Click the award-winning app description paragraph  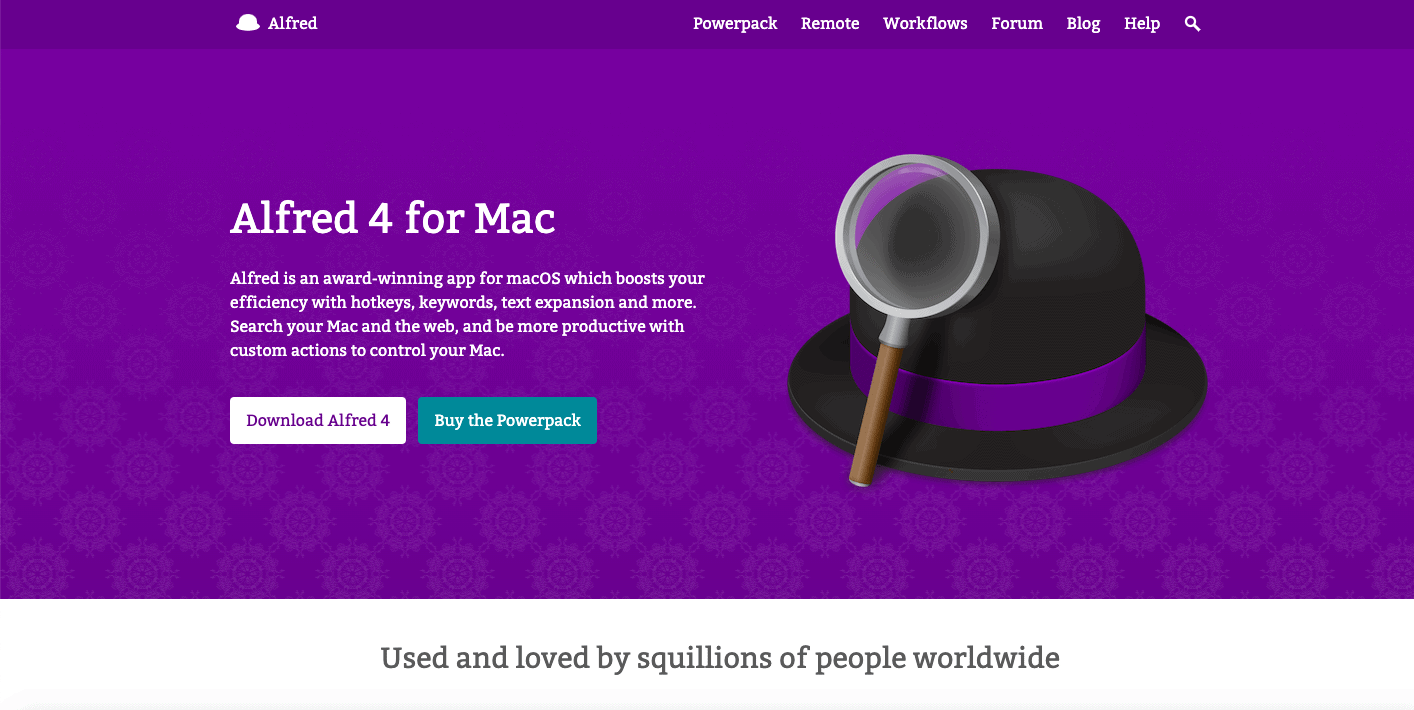pos(467,315)
